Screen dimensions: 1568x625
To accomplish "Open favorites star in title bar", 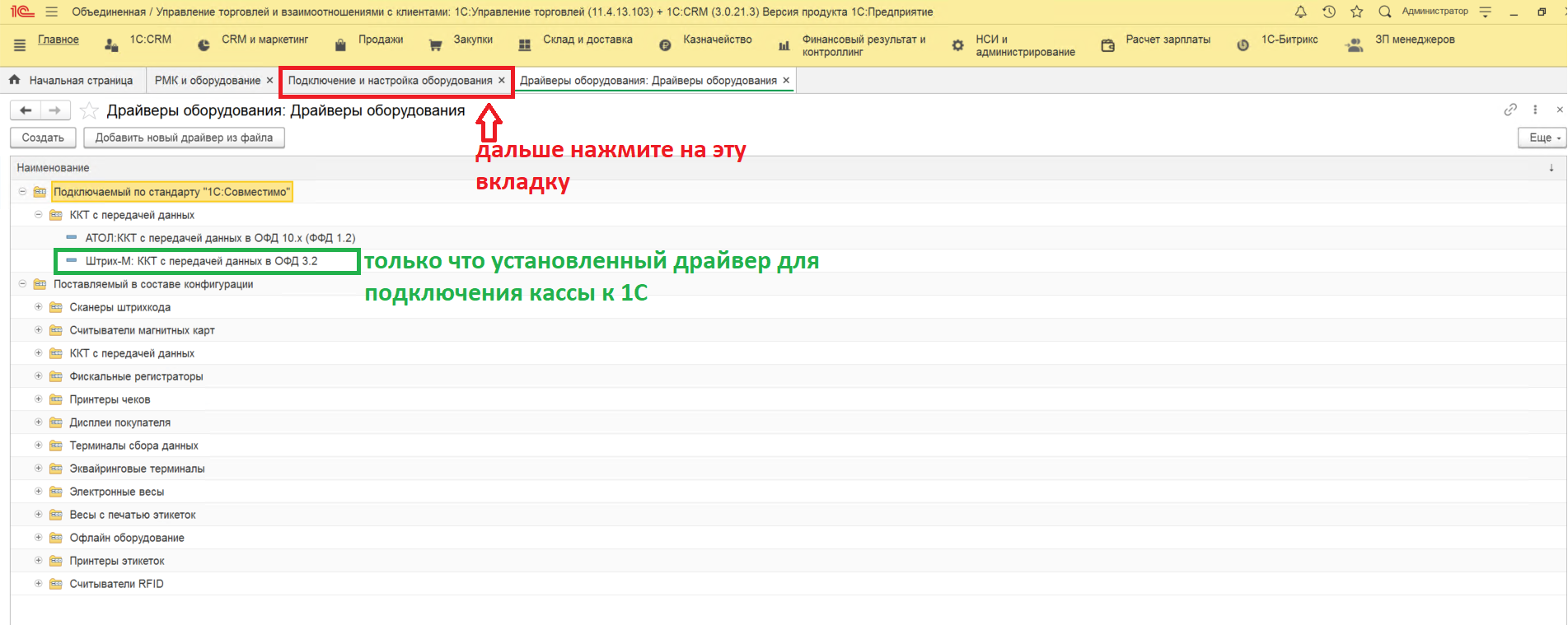I will pos(1356,12).
